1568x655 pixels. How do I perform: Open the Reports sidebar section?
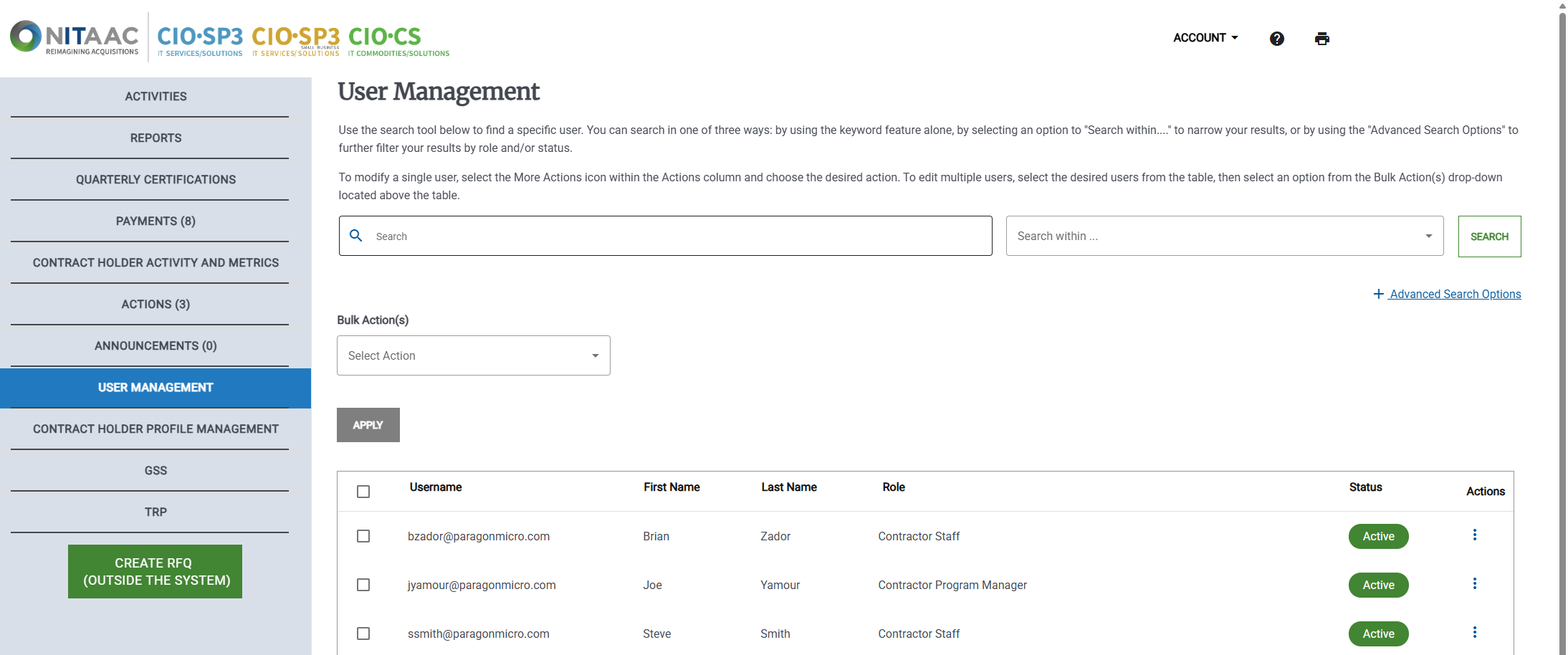tap(155, 138)
